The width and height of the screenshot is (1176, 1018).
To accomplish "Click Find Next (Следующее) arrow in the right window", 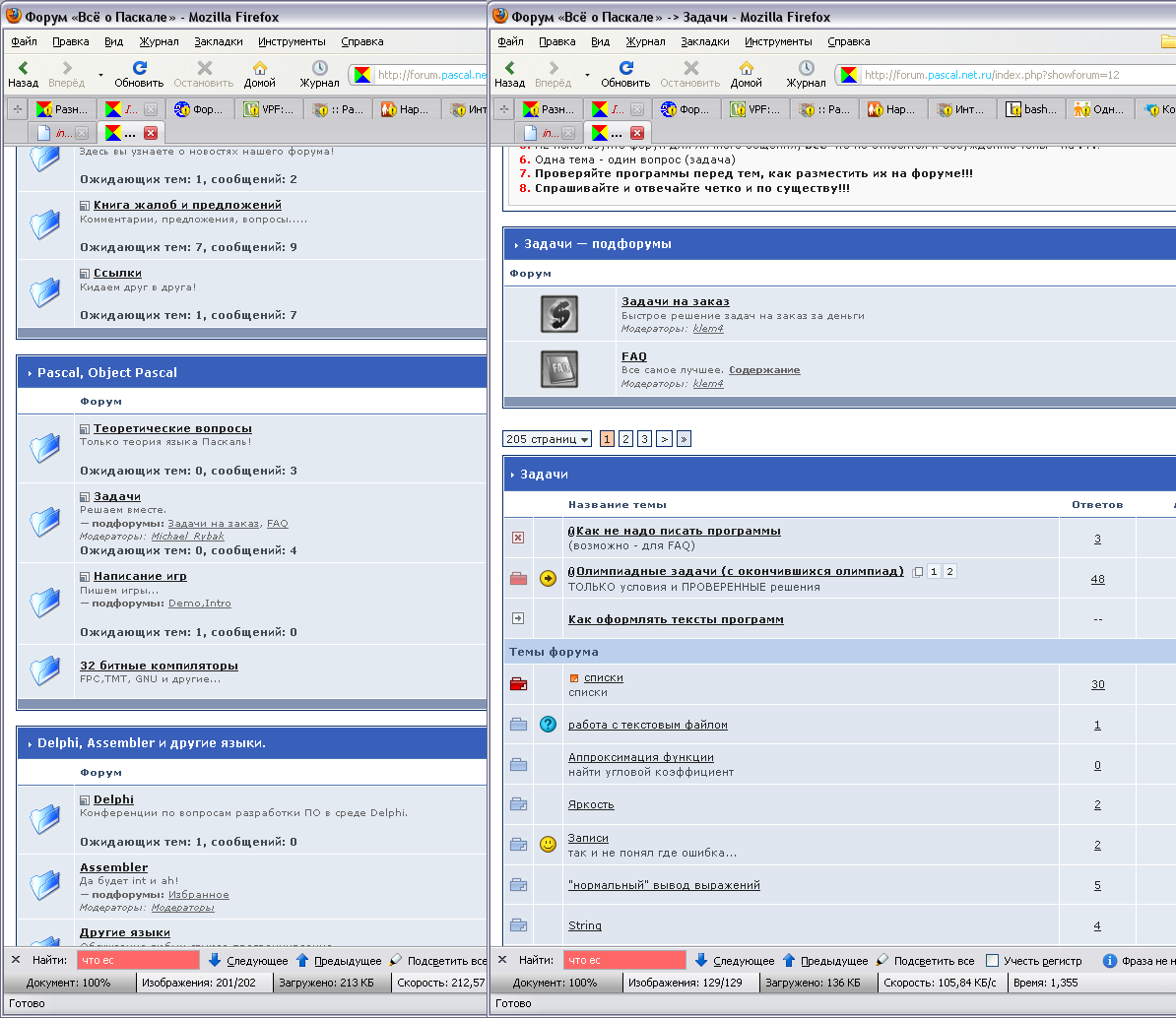I will pyautogui.click(x=701, y=960).
